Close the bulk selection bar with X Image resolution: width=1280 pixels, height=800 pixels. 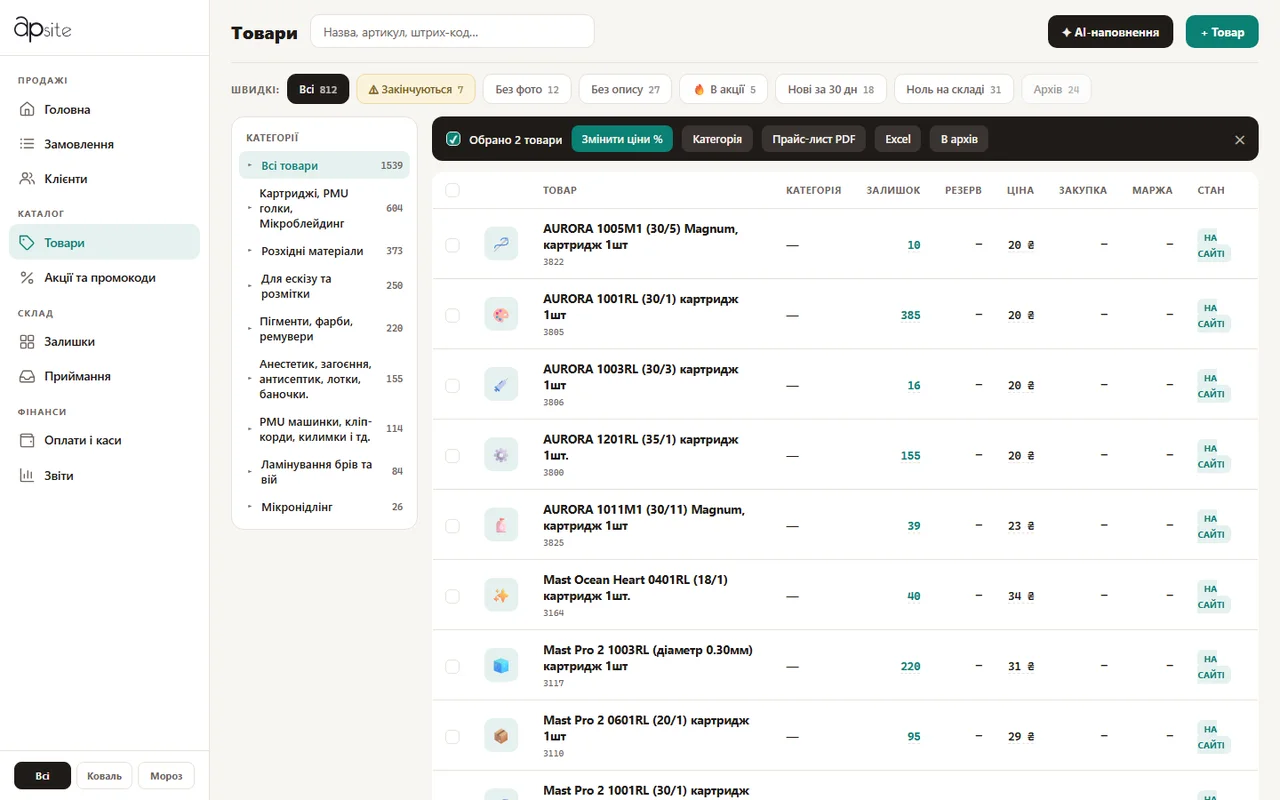[x=1240, y=140]
